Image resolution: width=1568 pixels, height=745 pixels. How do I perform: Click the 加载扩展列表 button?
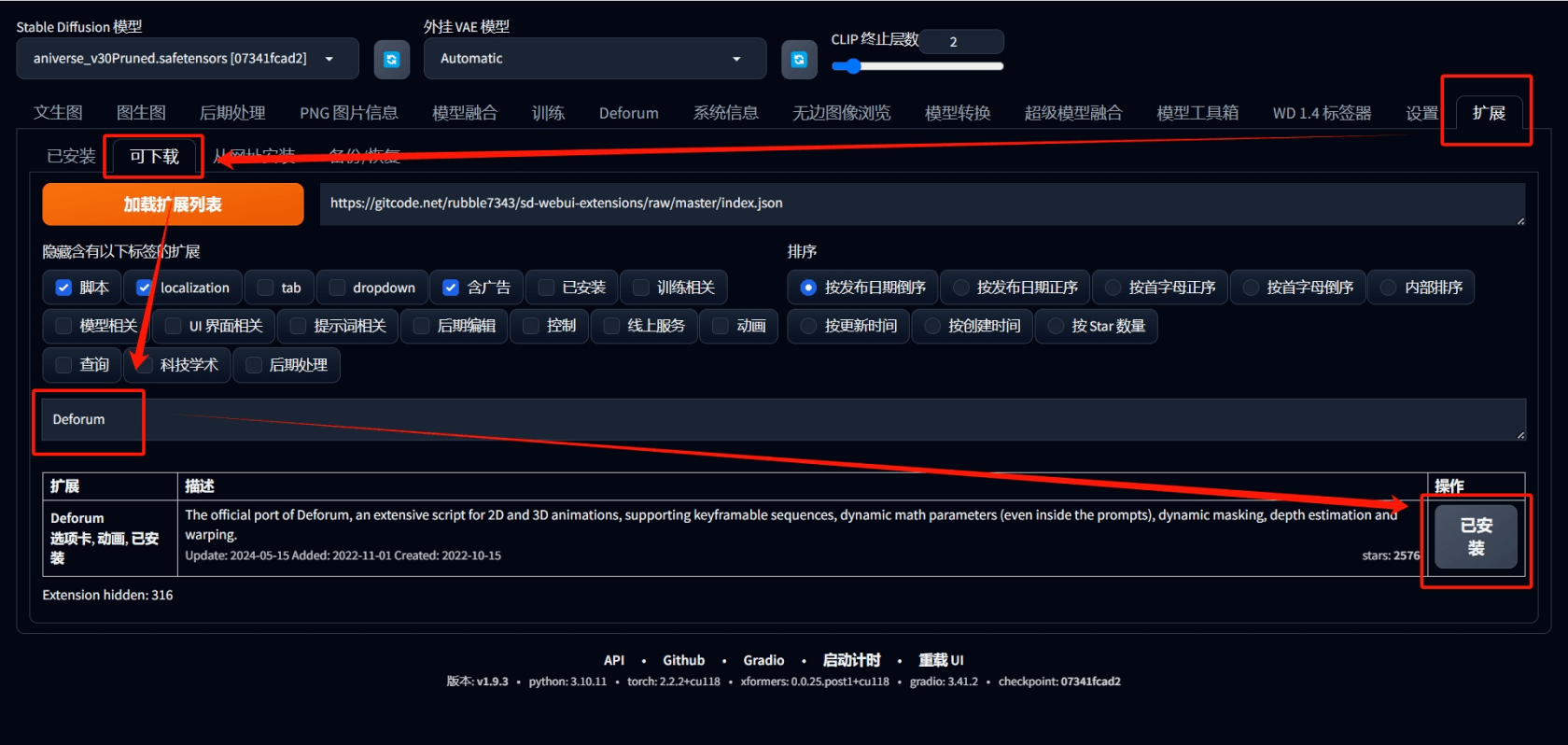(x=173, y=204)
